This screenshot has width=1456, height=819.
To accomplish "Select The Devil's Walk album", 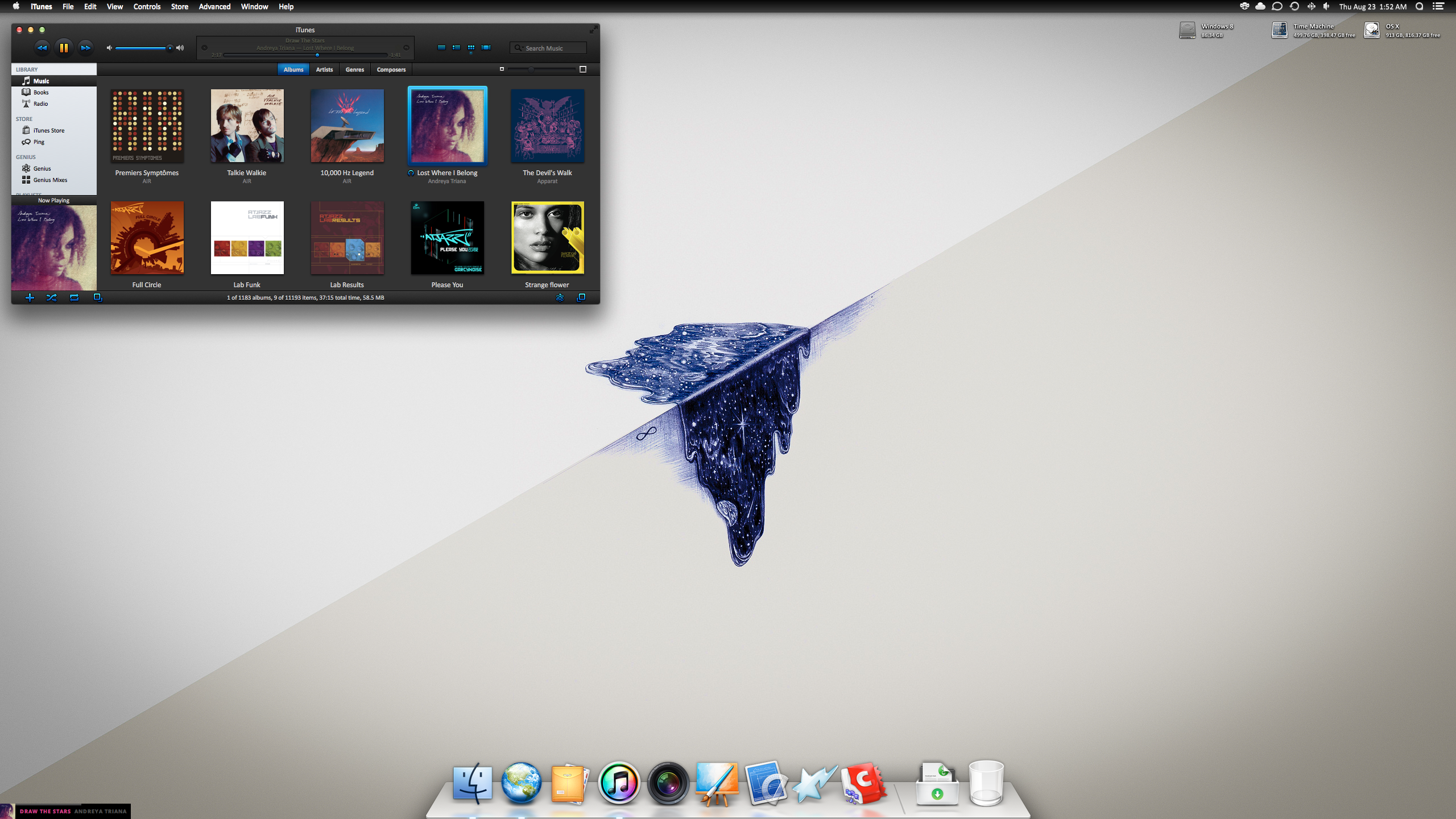I will pos(547,126).
